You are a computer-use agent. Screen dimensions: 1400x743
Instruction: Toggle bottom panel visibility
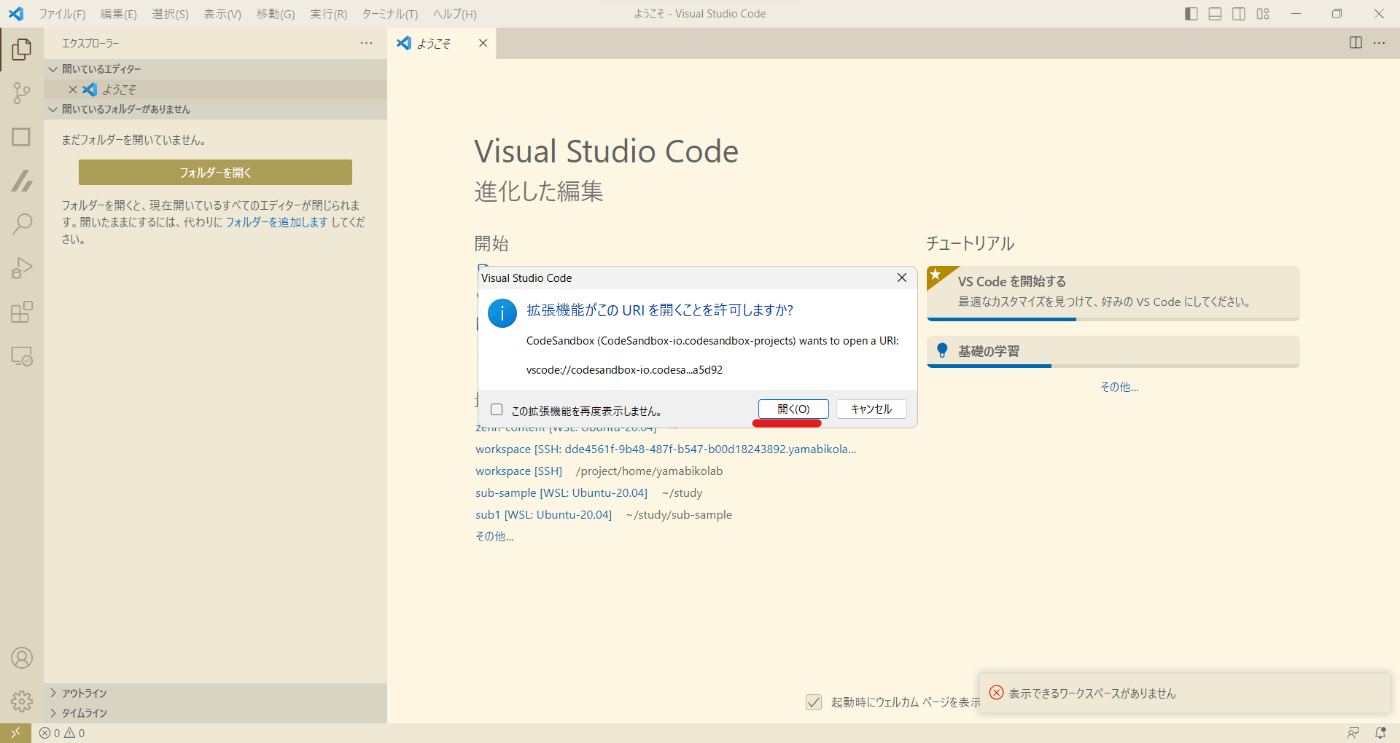click(x=1215, y=14)
